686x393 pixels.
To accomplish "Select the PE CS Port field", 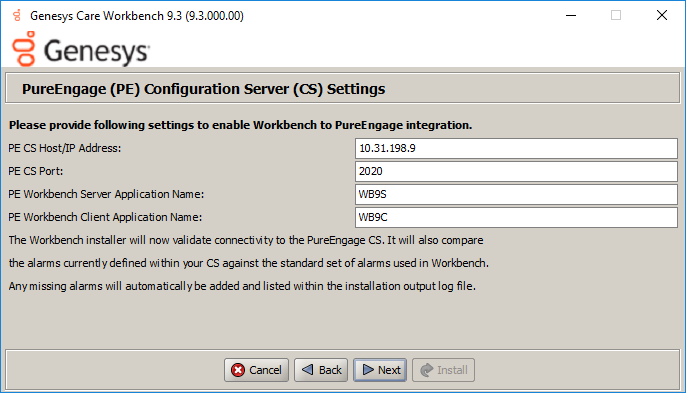I will click(516, 171).
